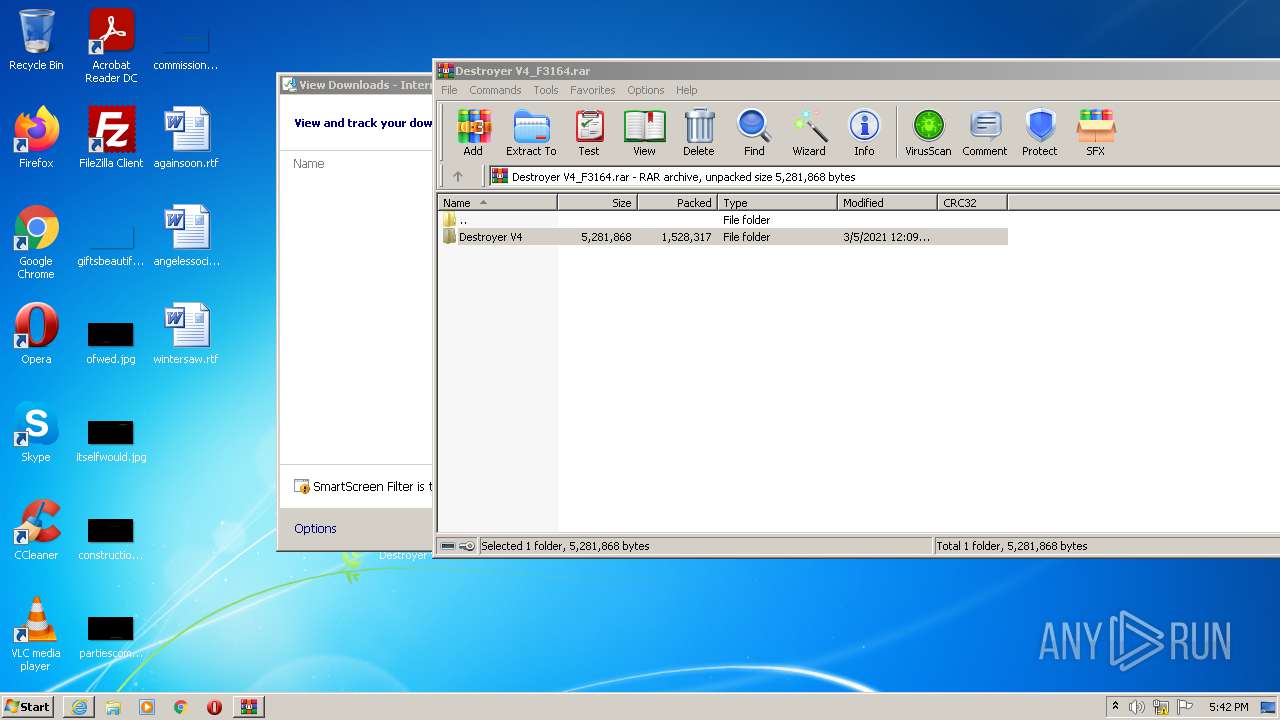
Task: Open Recycle Bin desktop icon
Action: pyautogui.click(x=36, y=40)
